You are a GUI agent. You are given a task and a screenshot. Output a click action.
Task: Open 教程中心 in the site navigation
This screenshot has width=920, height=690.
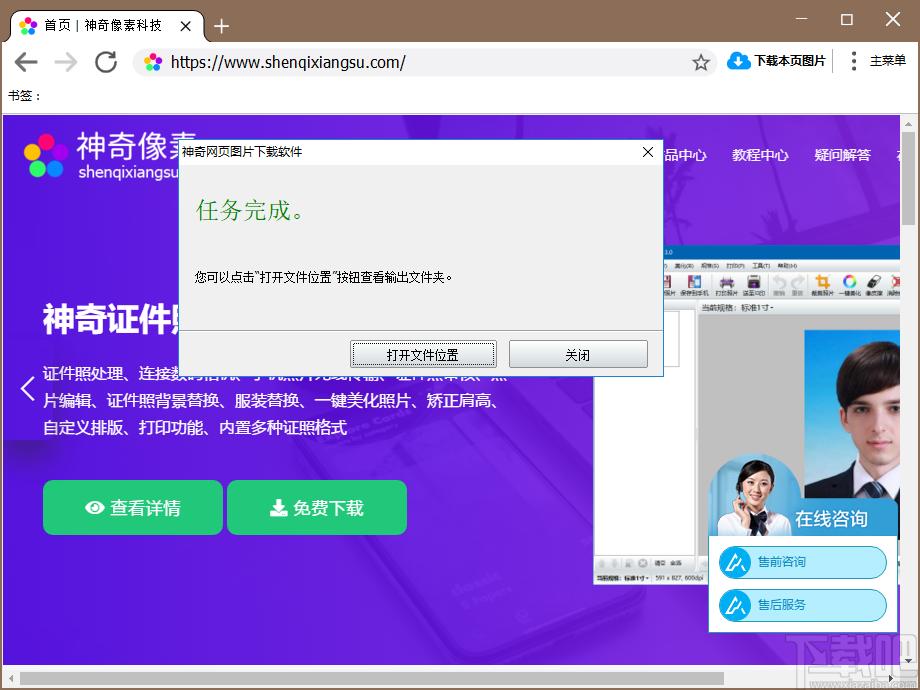(760, 155)
